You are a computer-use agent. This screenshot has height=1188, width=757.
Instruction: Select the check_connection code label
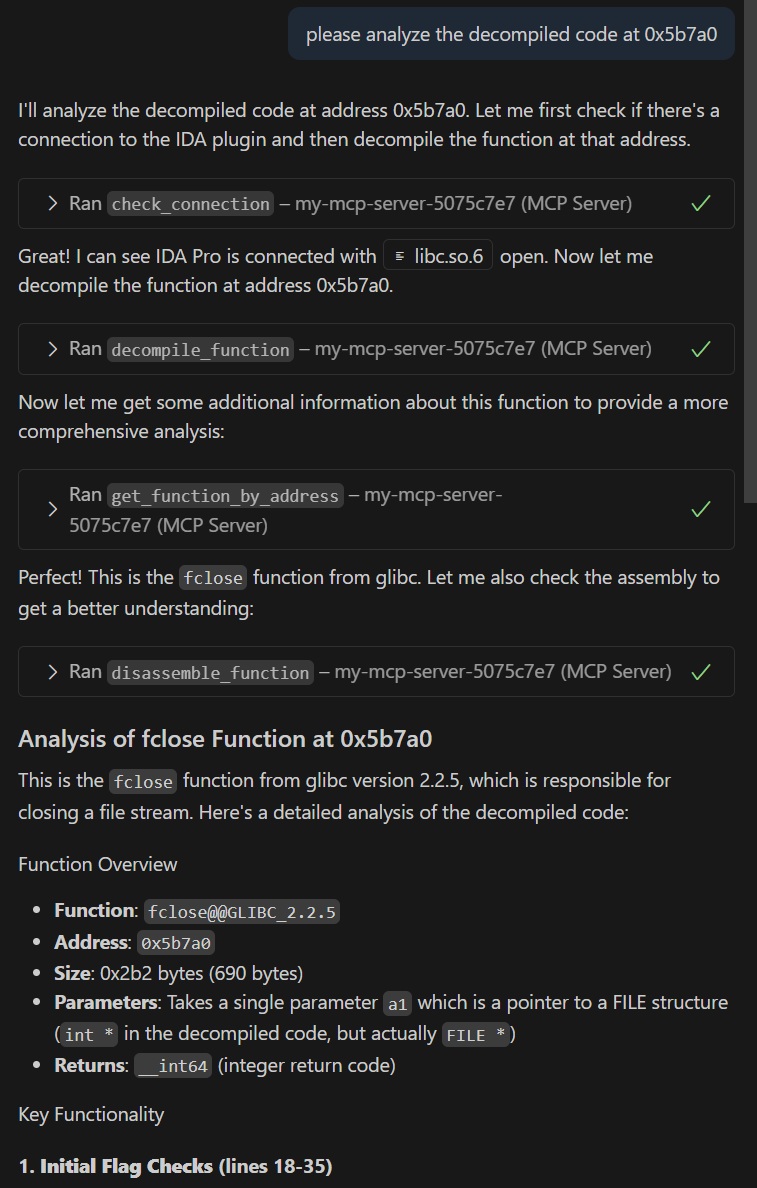pyautogui.click(x=190, y=203)
